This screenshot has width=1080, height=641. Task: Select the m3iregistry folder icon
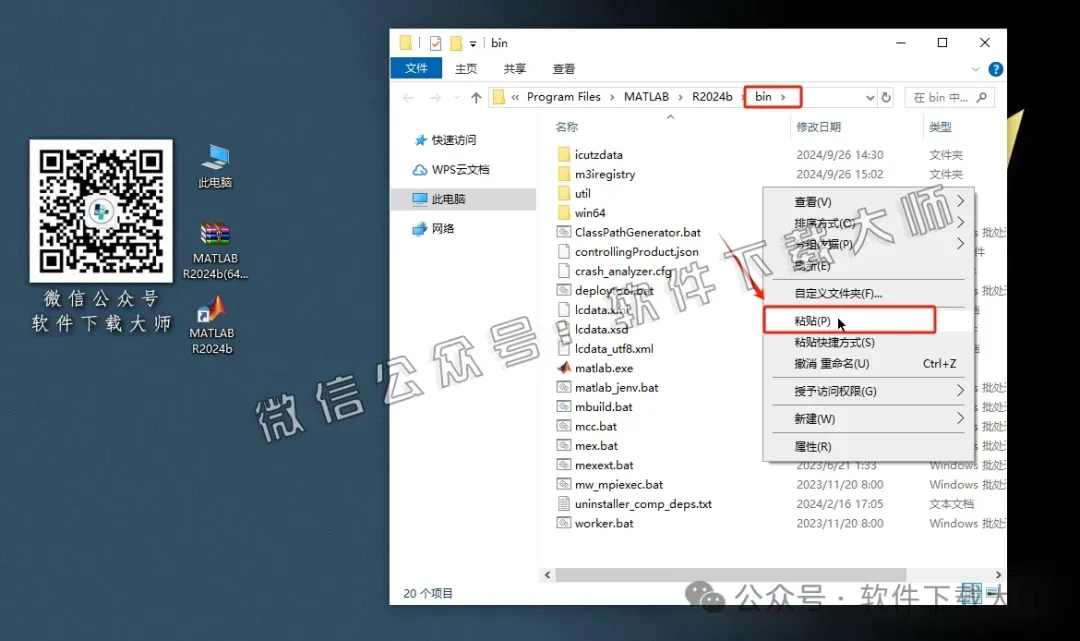pyautogui.click(x=564, y=174)
